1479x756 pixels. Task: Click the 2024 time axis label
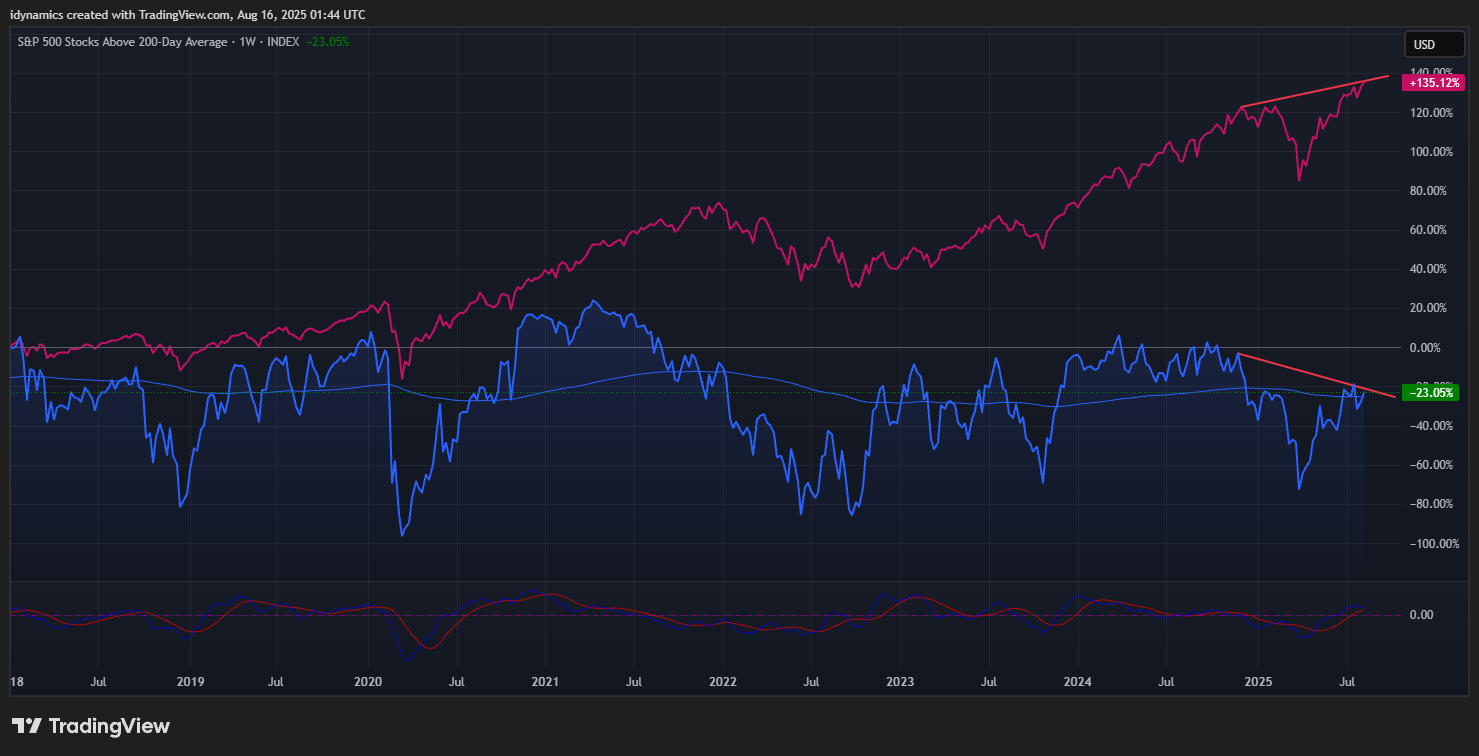tap(1078, 683)
